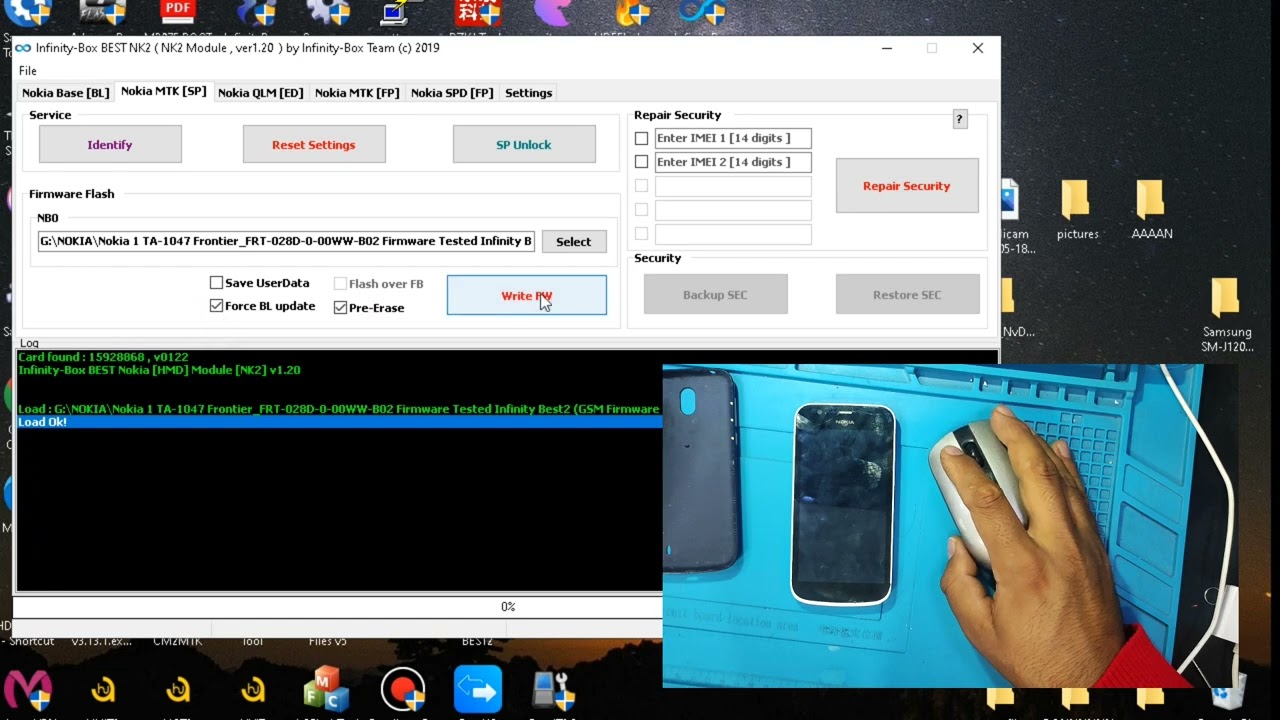1280x720 pixels.
Task: Click the Backup SEC button
Action: point(715,294)
